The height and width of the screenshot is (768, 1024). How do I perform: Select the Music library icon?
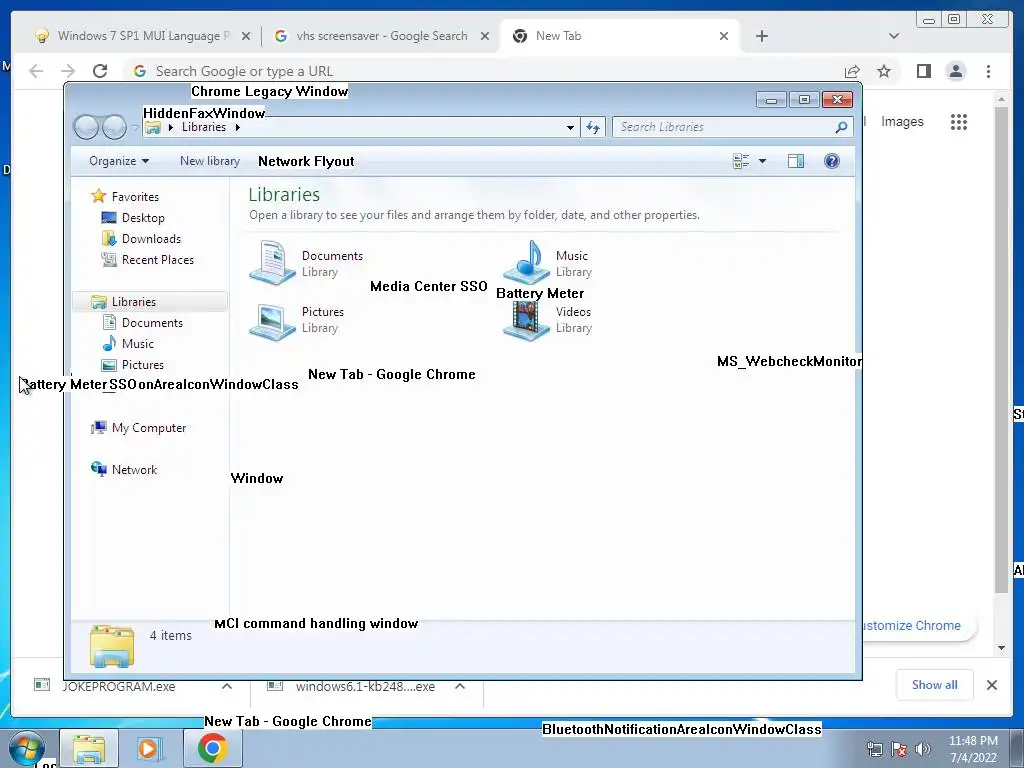pyautogui.click(x=526, y=263)
